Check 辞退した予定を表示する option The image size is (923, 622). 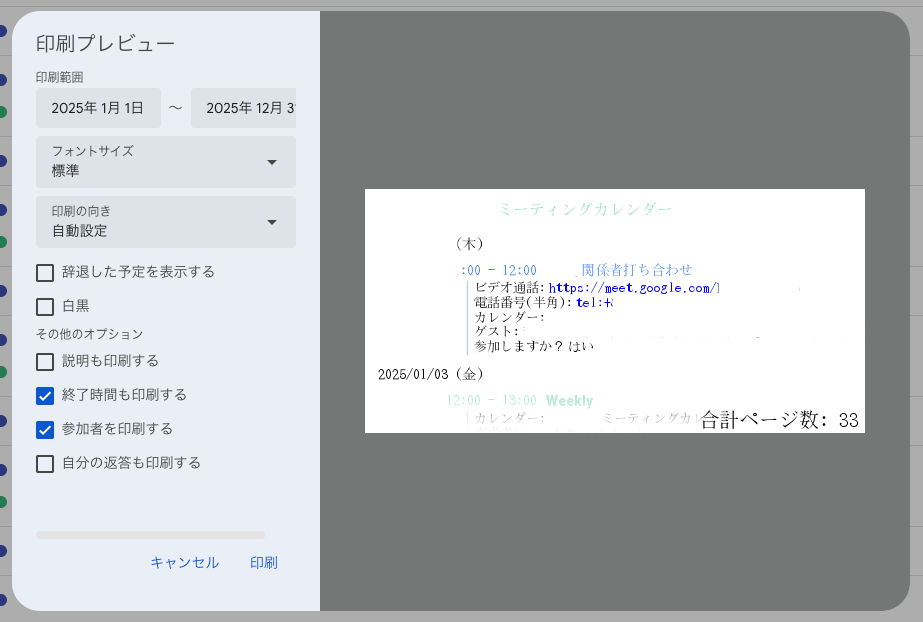tap(44, 272)
